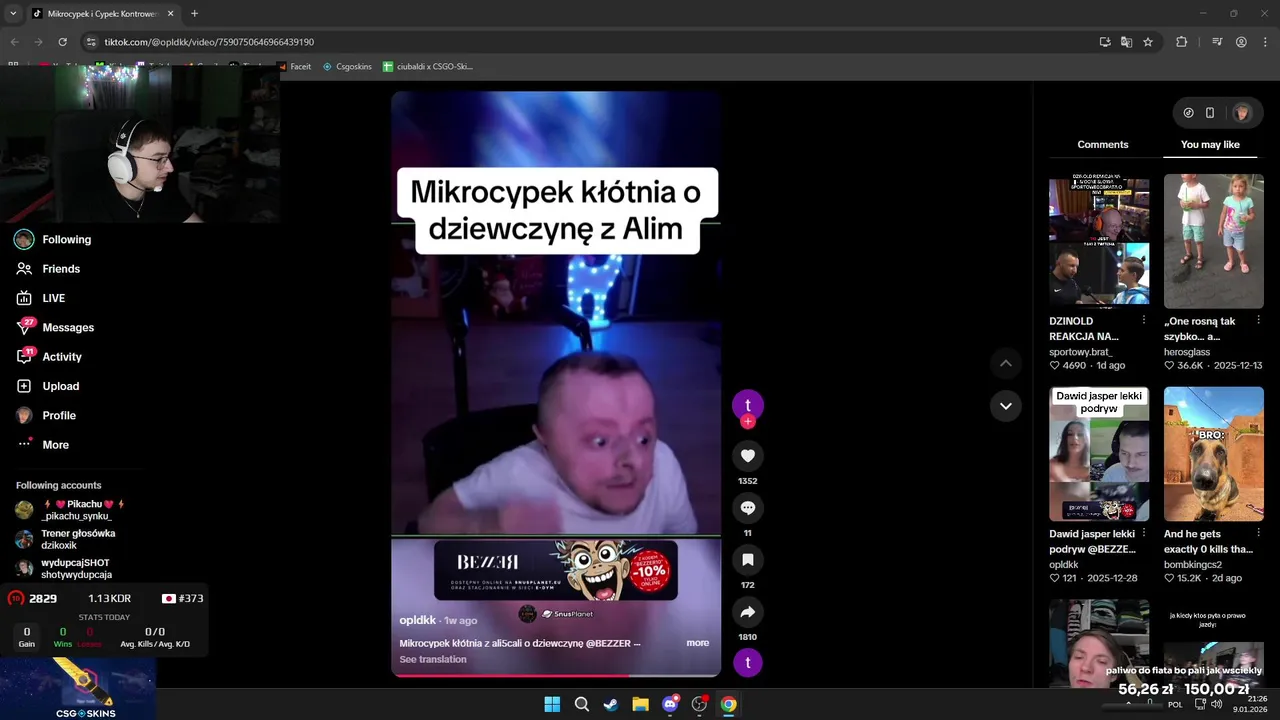Open the Chrome tab search dropdown

point(13,14)
